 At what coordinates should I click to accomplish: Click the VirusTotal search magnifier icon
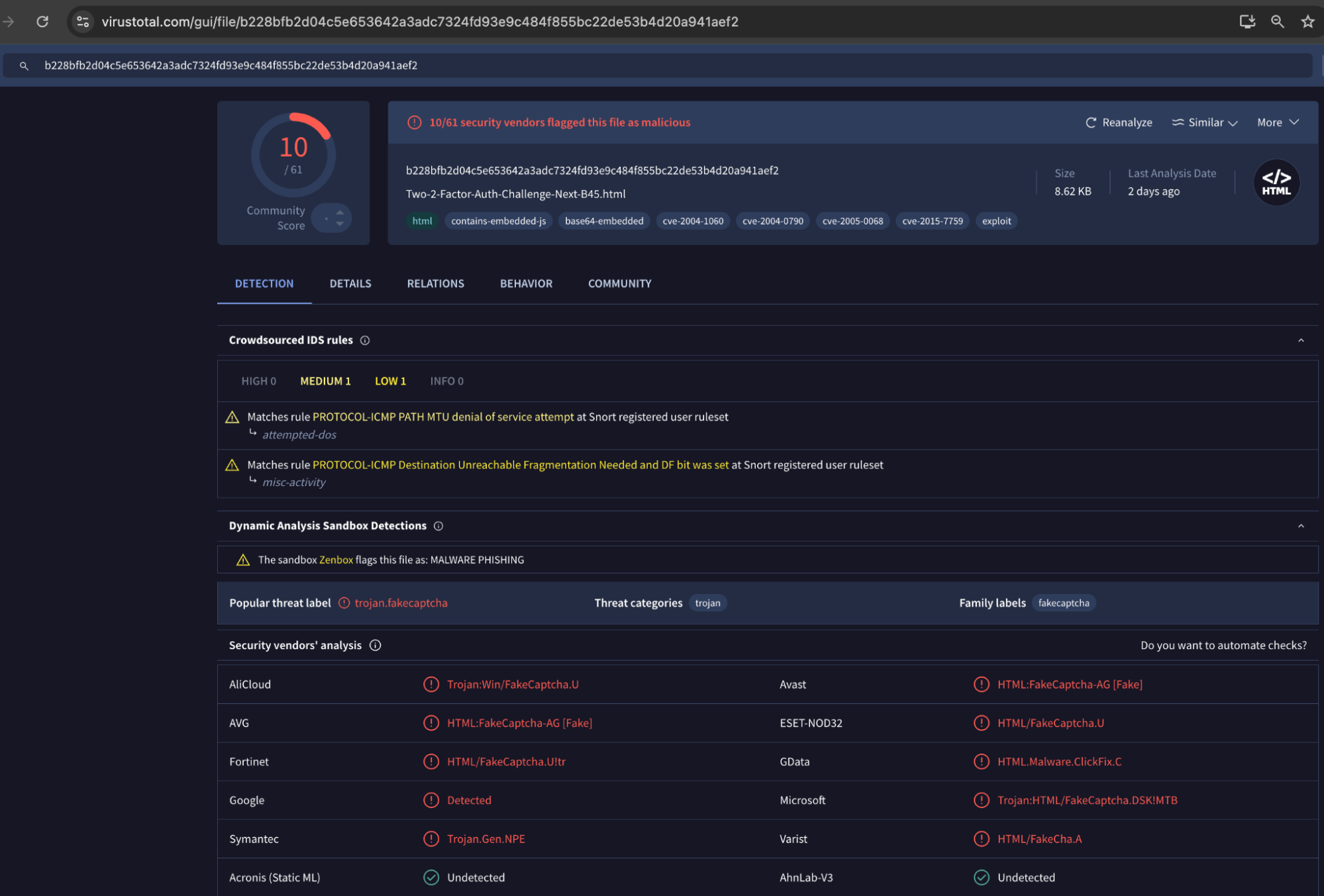coord(24,66)
